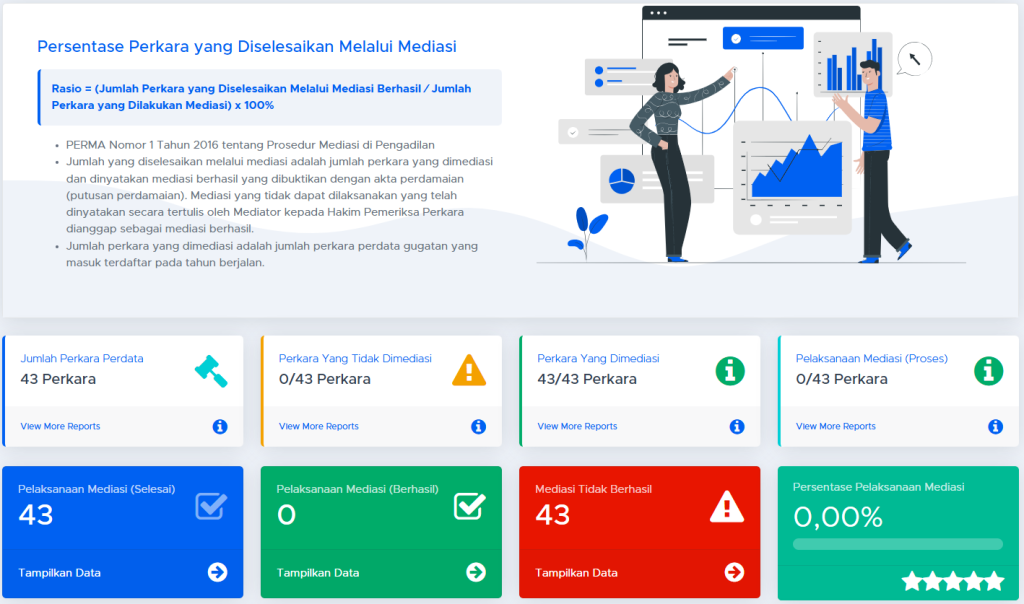1024x604 pixels.
Task: Click blue info icon under Perkara Yang Dimediasi
Action: (x=737, y=427)
